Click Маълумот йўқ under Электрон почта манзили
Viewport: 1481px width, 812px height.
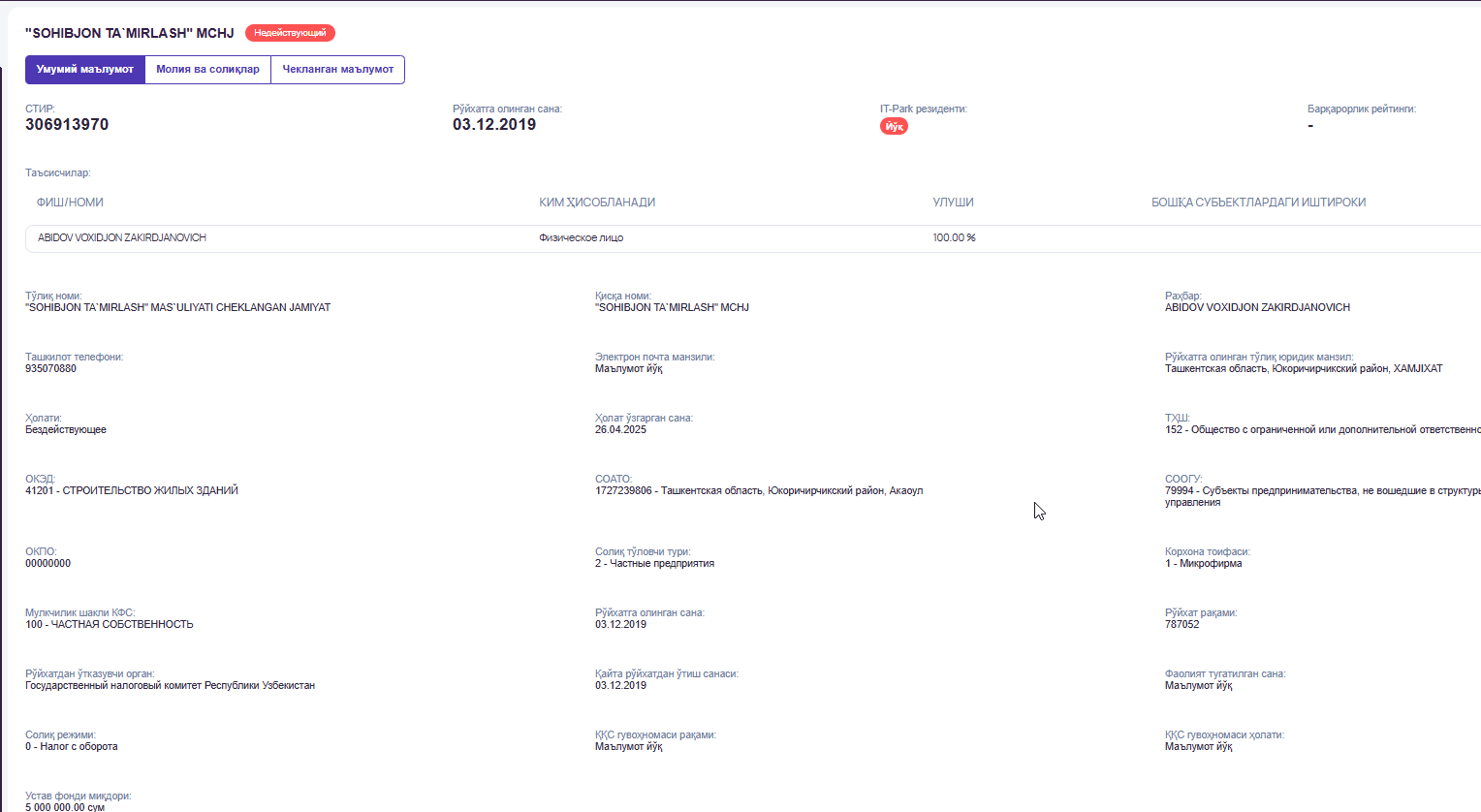coord(629,369)
